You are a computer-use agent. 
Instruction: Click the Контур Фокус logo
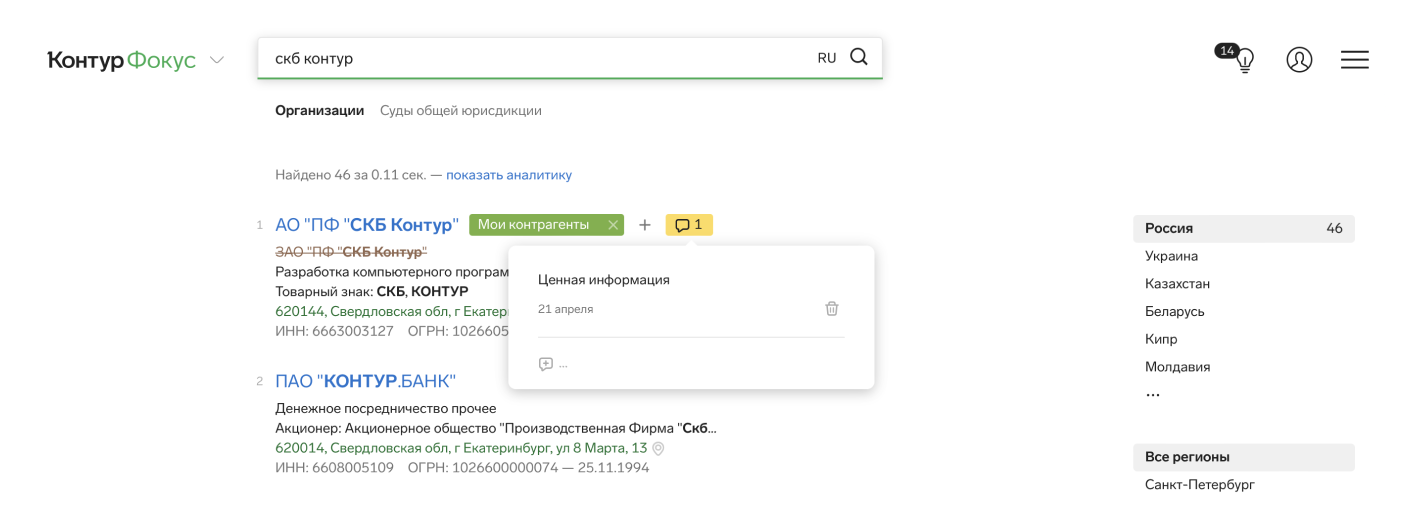point(121,61)
